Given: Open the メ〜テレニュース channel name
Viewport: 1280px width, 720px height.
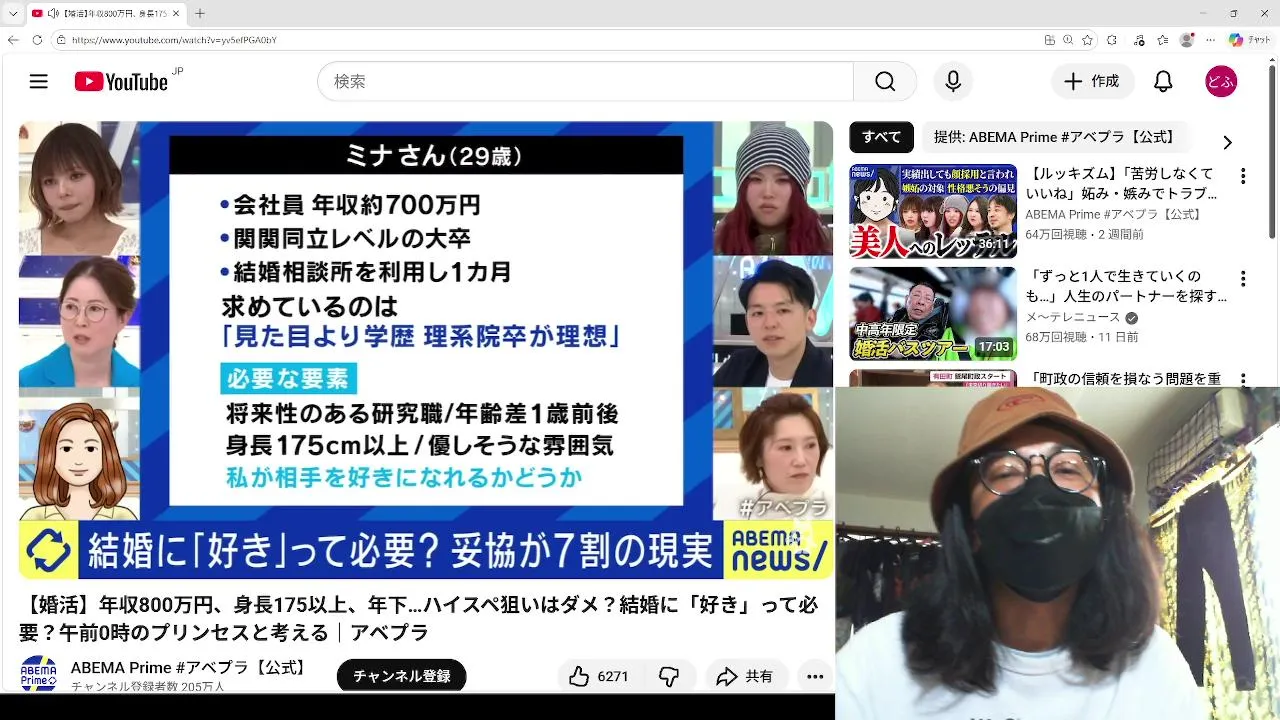Looking at the screenshot, I should pos(1073,318).
